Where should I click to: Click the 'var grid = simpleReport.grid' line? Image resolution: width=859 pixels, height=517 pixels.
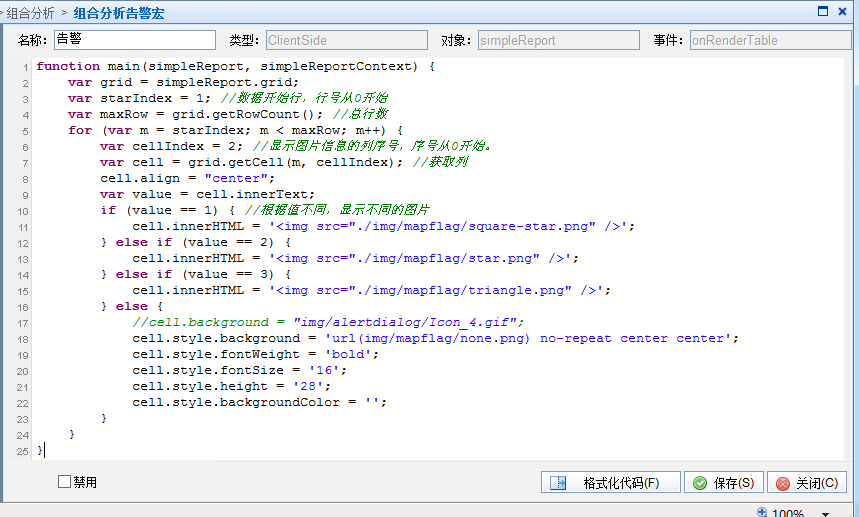click(184, 82)
